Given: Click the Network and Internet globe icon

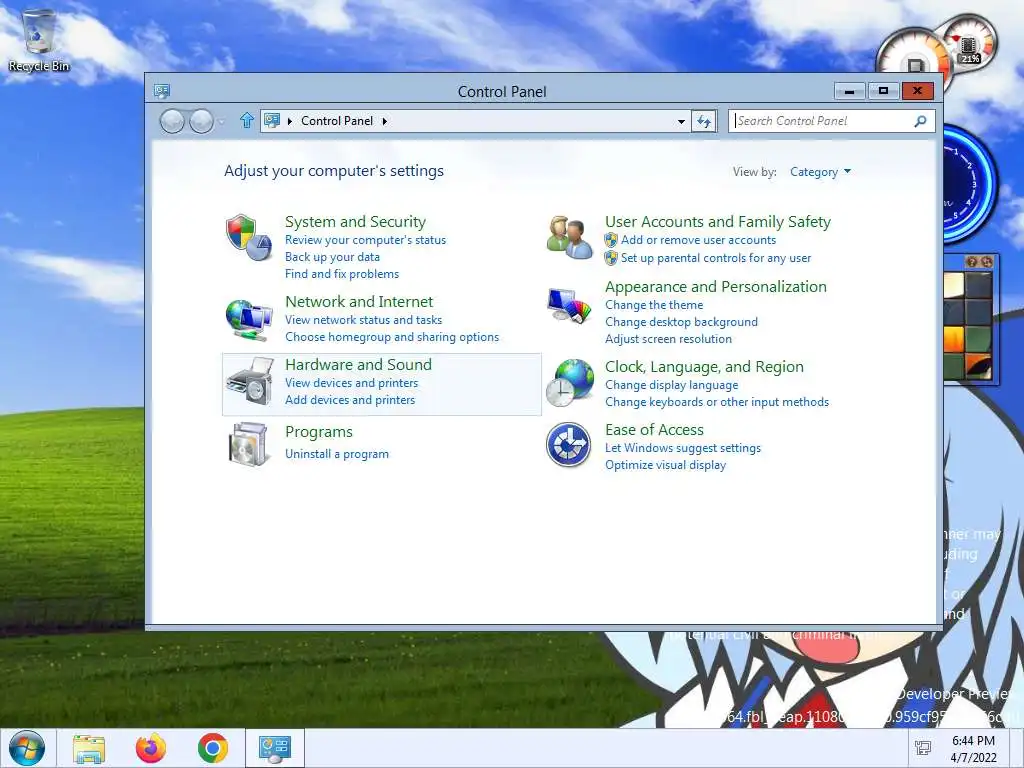Looking at the screenshot, I should pyautogui.click(x=249, y=319).
